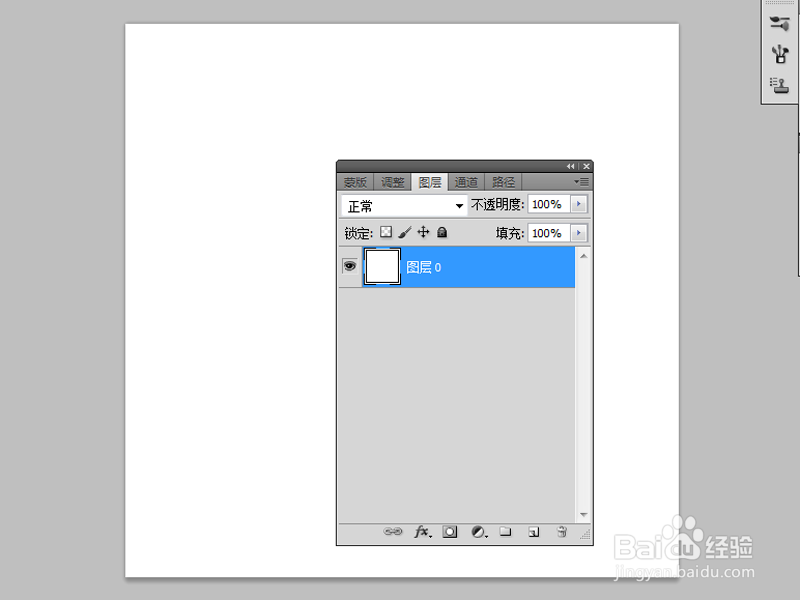Open the 填充 slider arrow
800x600 pixels.
(x=579, y=233)
